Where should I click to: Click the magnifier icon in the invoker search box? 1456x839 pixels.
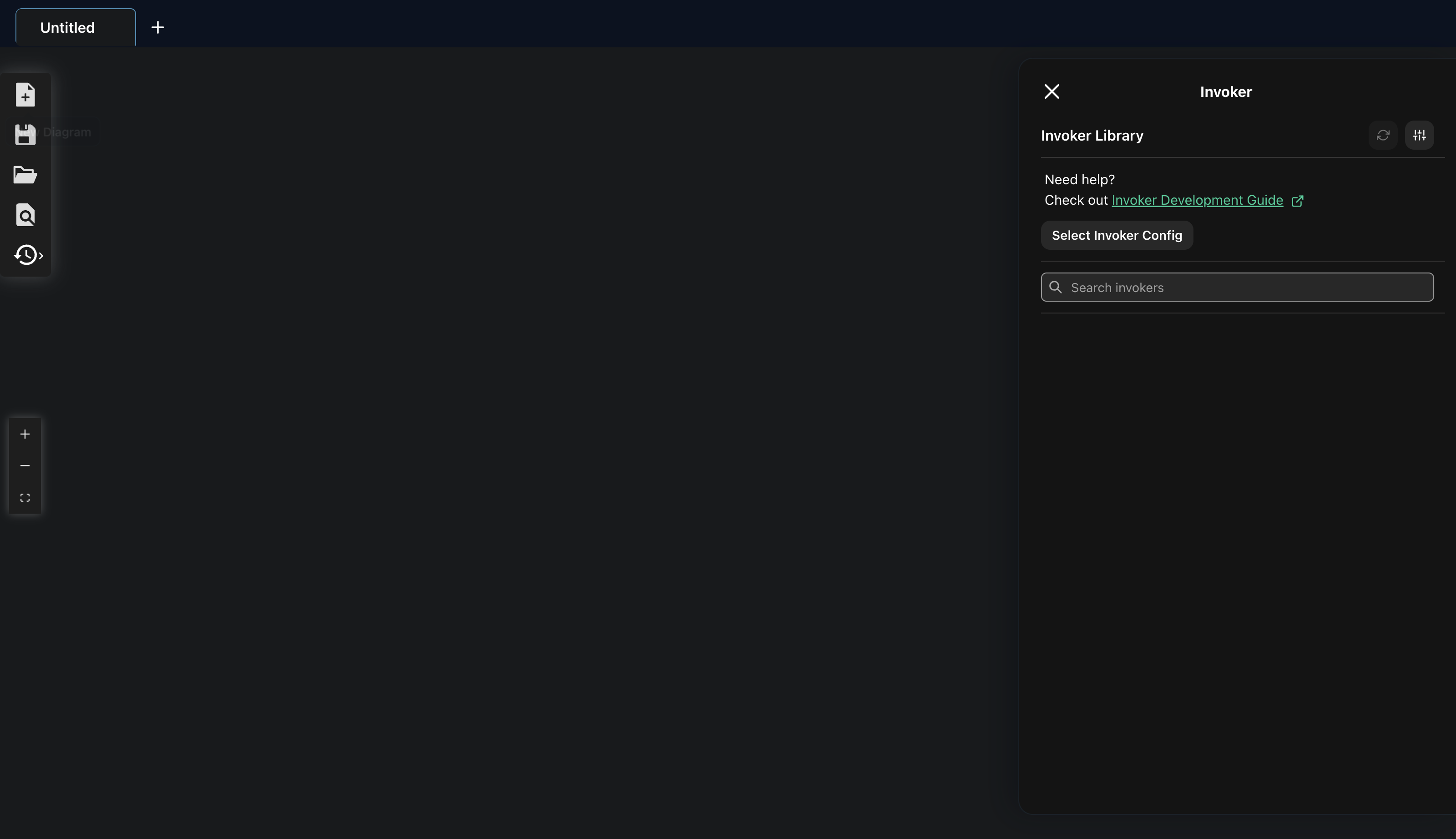pos(1056,287)
